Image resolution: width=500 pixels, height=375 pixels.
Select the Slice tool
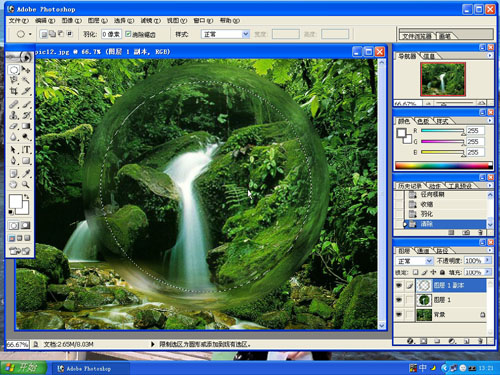[26, 91]
